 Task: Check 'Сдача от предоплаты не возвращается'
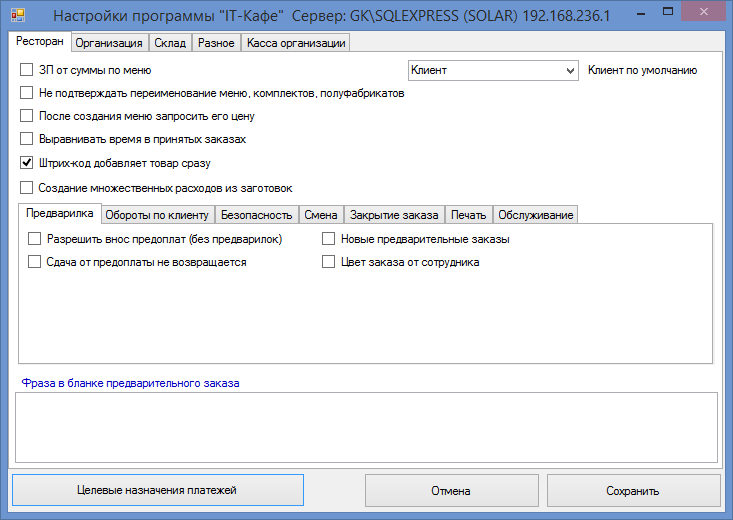click(35, 263)
